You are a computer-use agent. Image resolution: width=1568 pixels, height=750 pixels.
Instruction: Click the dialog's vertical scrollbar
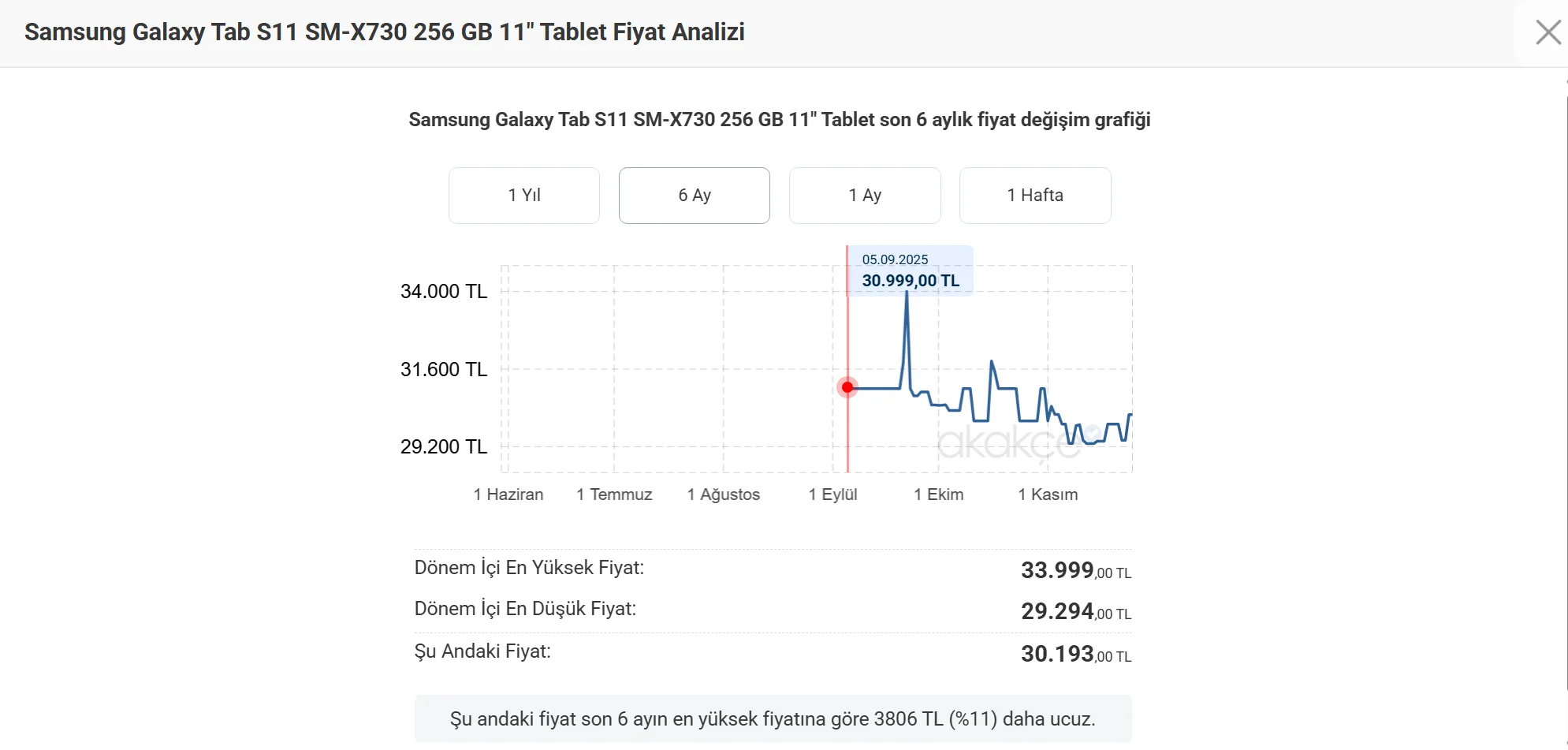click(x=1566, y=394)
